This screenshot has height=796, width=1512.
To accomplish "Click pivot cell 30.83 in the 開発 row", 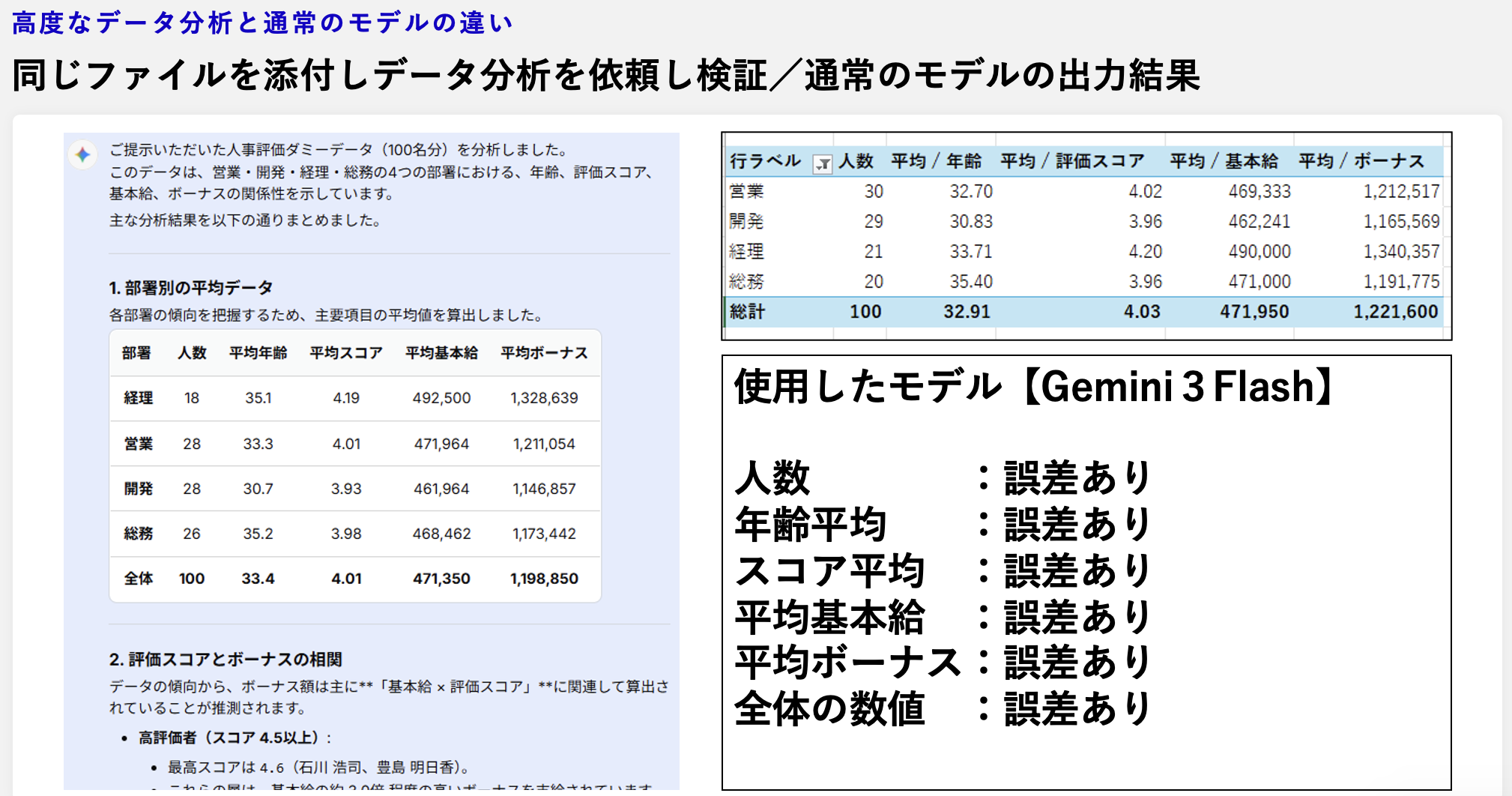I will pyautogui.click(x=971, y=221).
